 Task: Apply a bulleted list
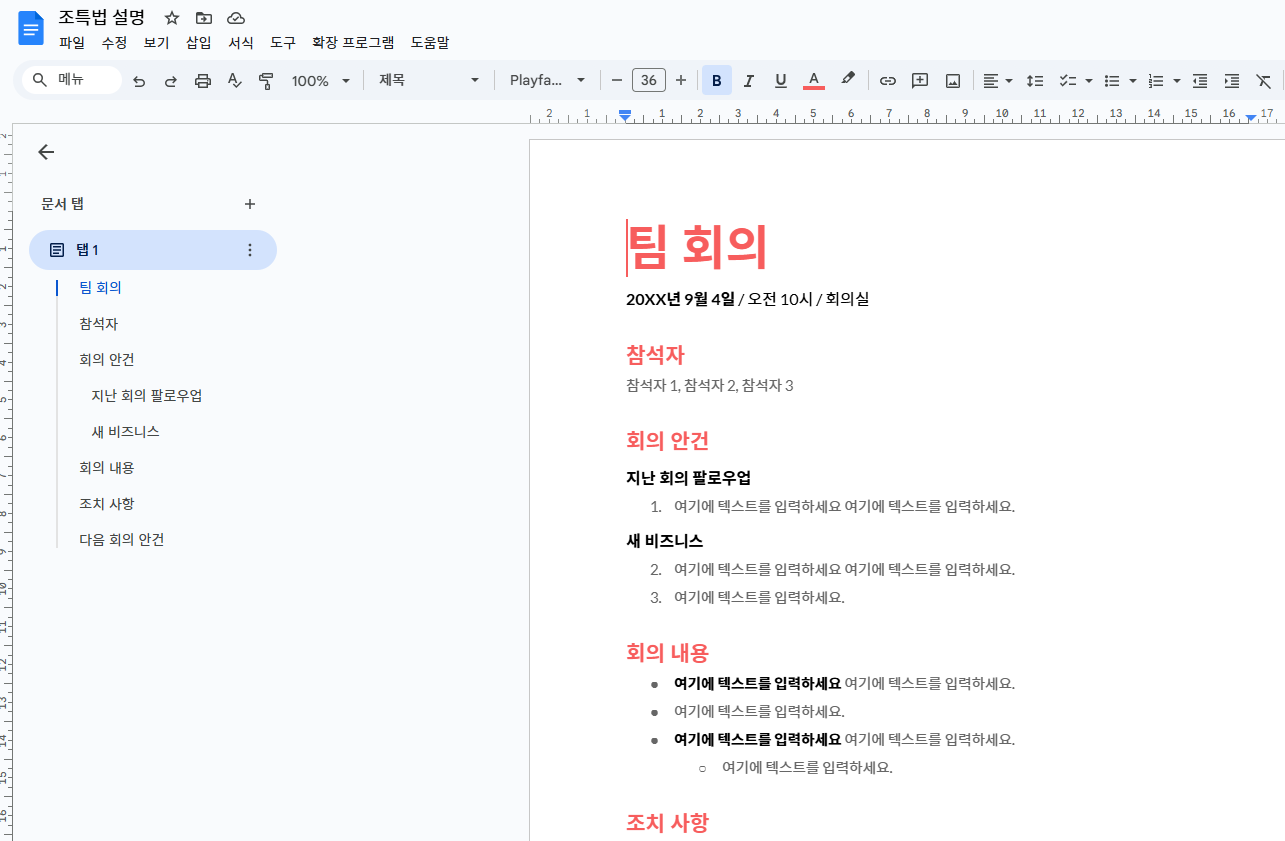(1111, 81)
